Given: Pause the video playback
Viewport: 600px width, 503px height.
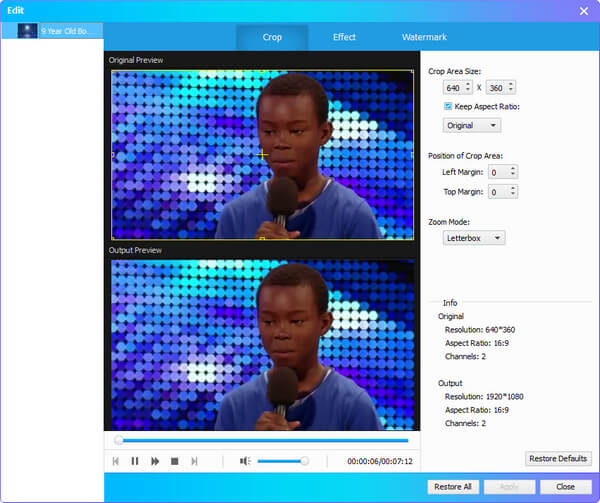Looking at the screenshot, I should pyautogui.click(x=135, y=461).
